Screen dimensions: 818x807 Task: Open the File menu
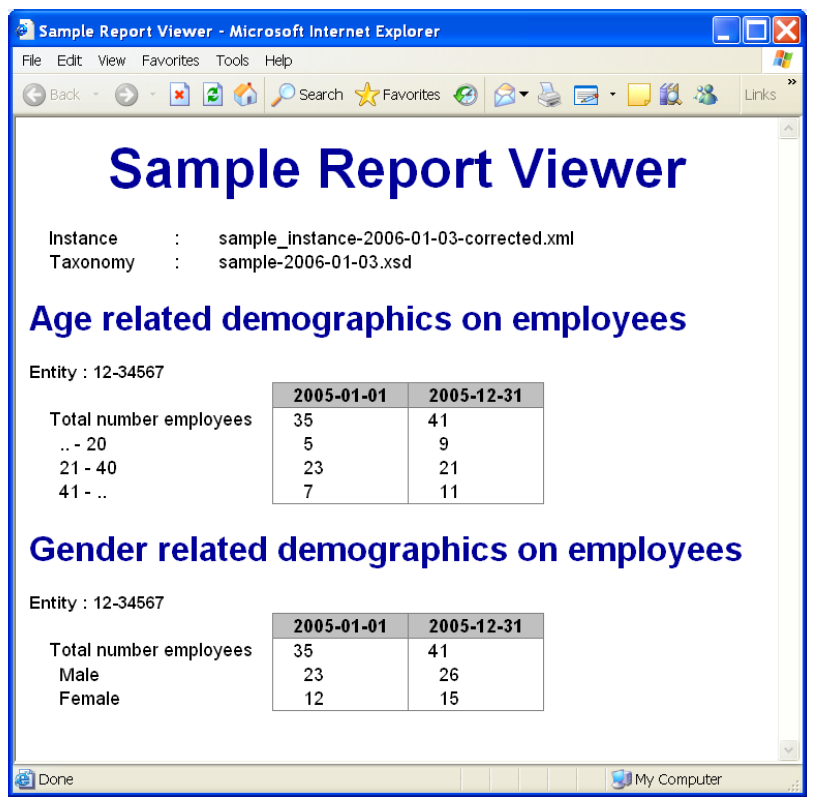pos(31,61)
